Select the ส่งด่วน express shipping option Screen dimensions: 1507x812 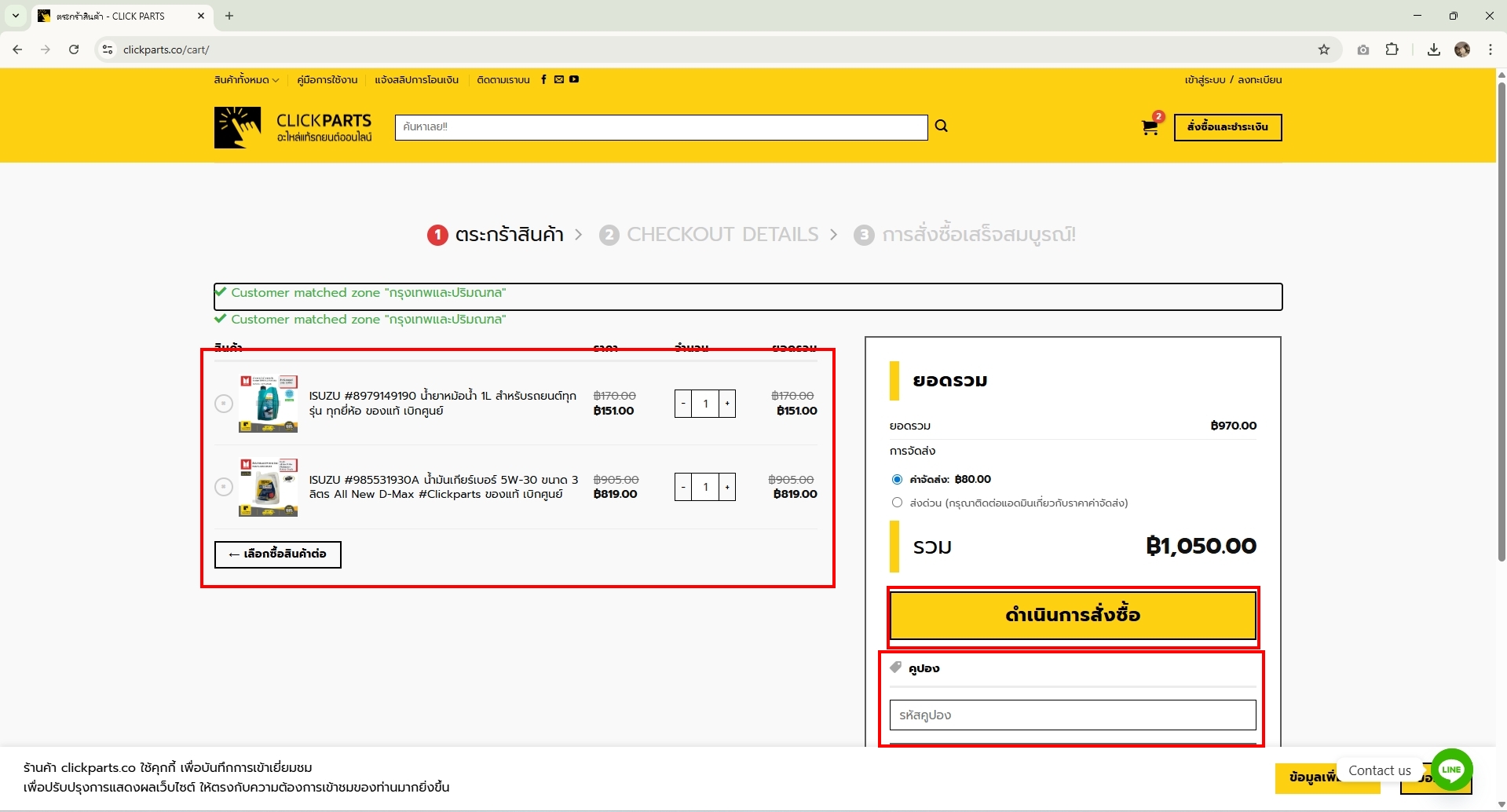click(897, 503)
